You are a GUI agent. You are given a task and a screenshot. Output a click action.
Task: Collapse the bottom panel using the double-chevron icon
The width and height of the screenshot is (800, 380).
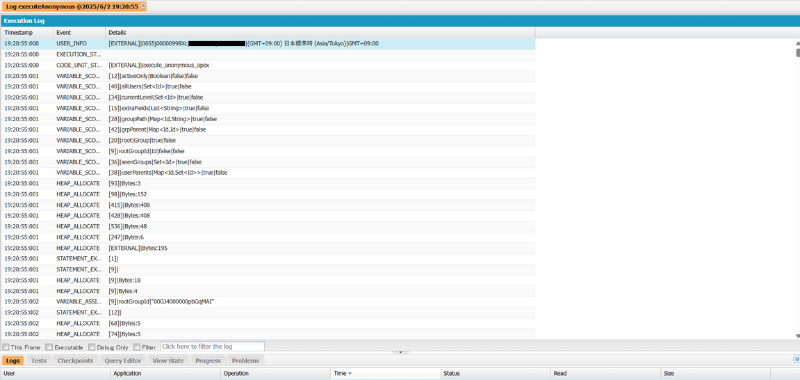(796, 359)
